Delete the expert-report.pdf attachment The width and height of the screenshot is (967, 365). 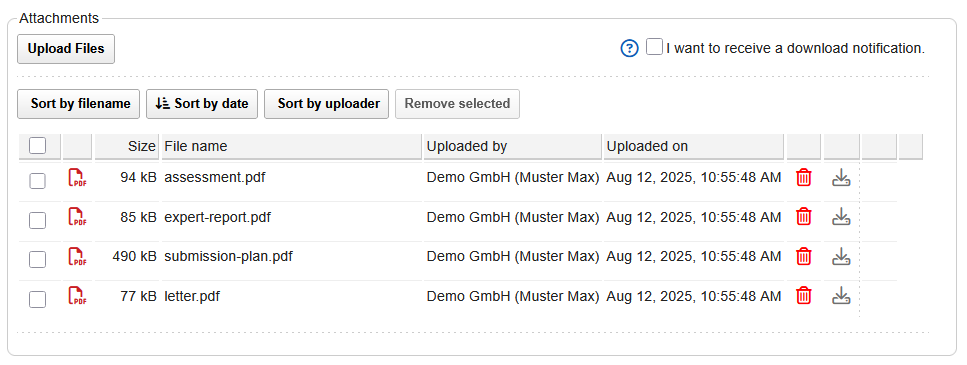click(x=804, y=217)
